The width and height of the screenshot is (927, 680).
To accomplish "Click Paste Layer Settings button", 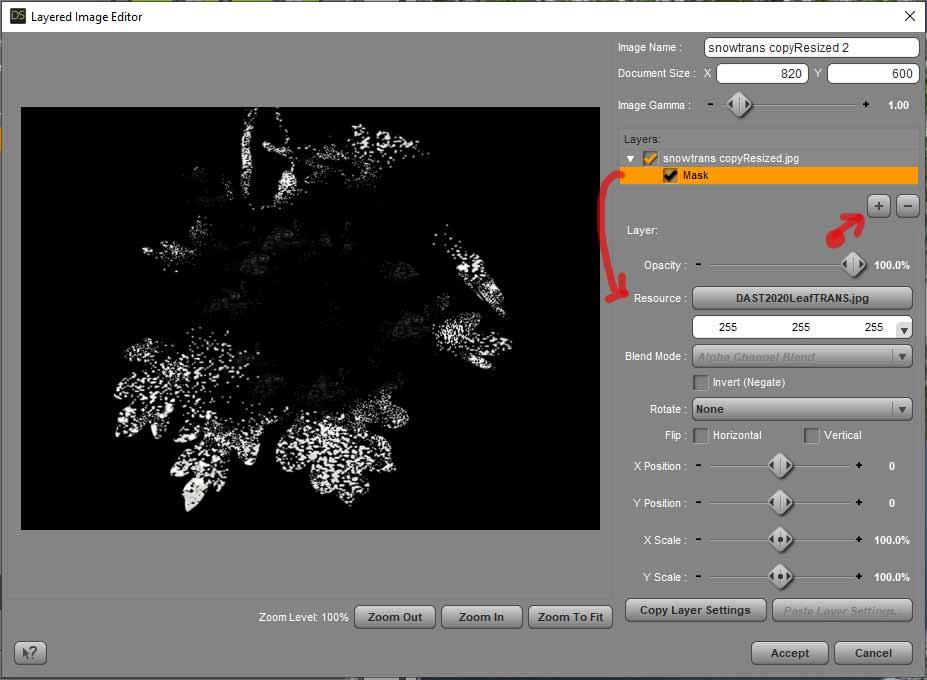I will click(842, 610).
